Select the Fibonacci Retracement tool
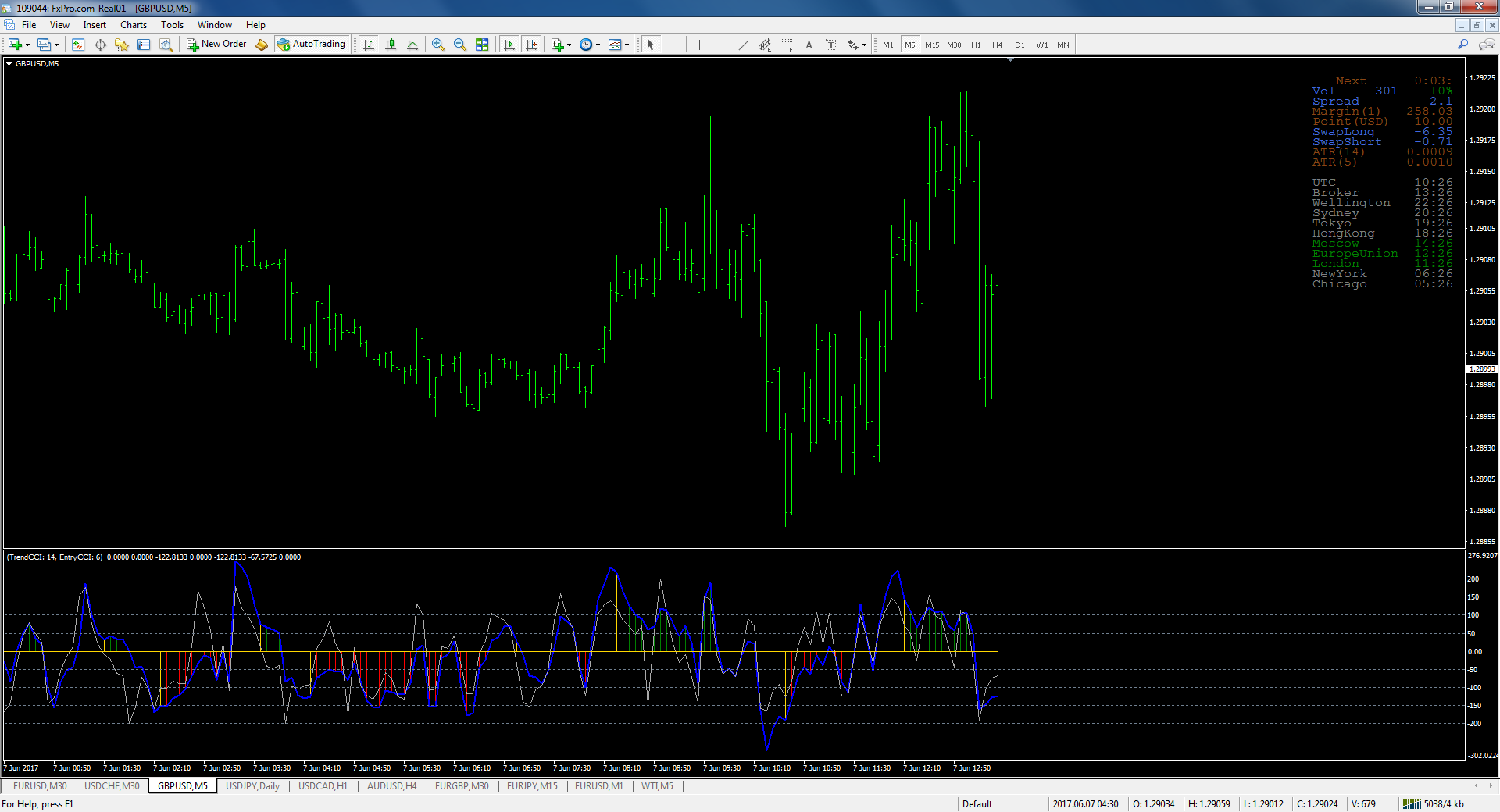The height and width of the screenshot is (812, 1500). tap(787, 45)
